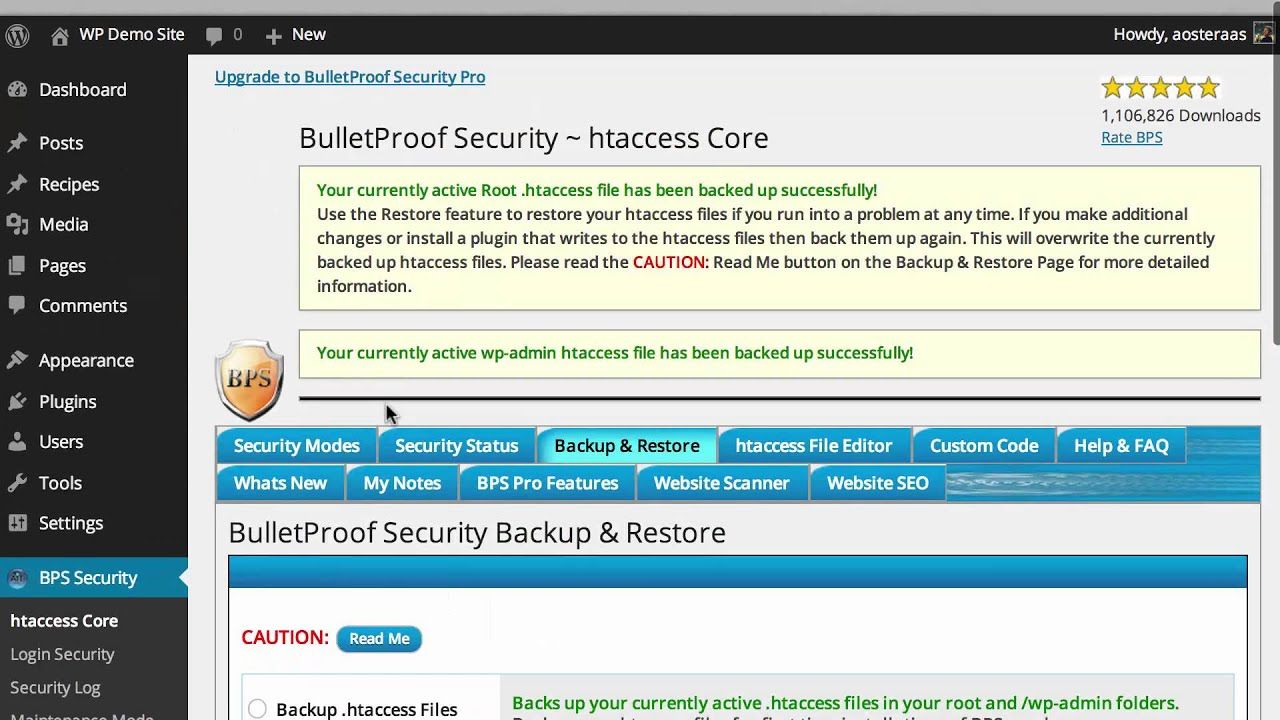Image resolution: width=1280 pixels, height=720 pixels.
Task: Open WP Demo Site link in admin bar
Action: [132, 34]
